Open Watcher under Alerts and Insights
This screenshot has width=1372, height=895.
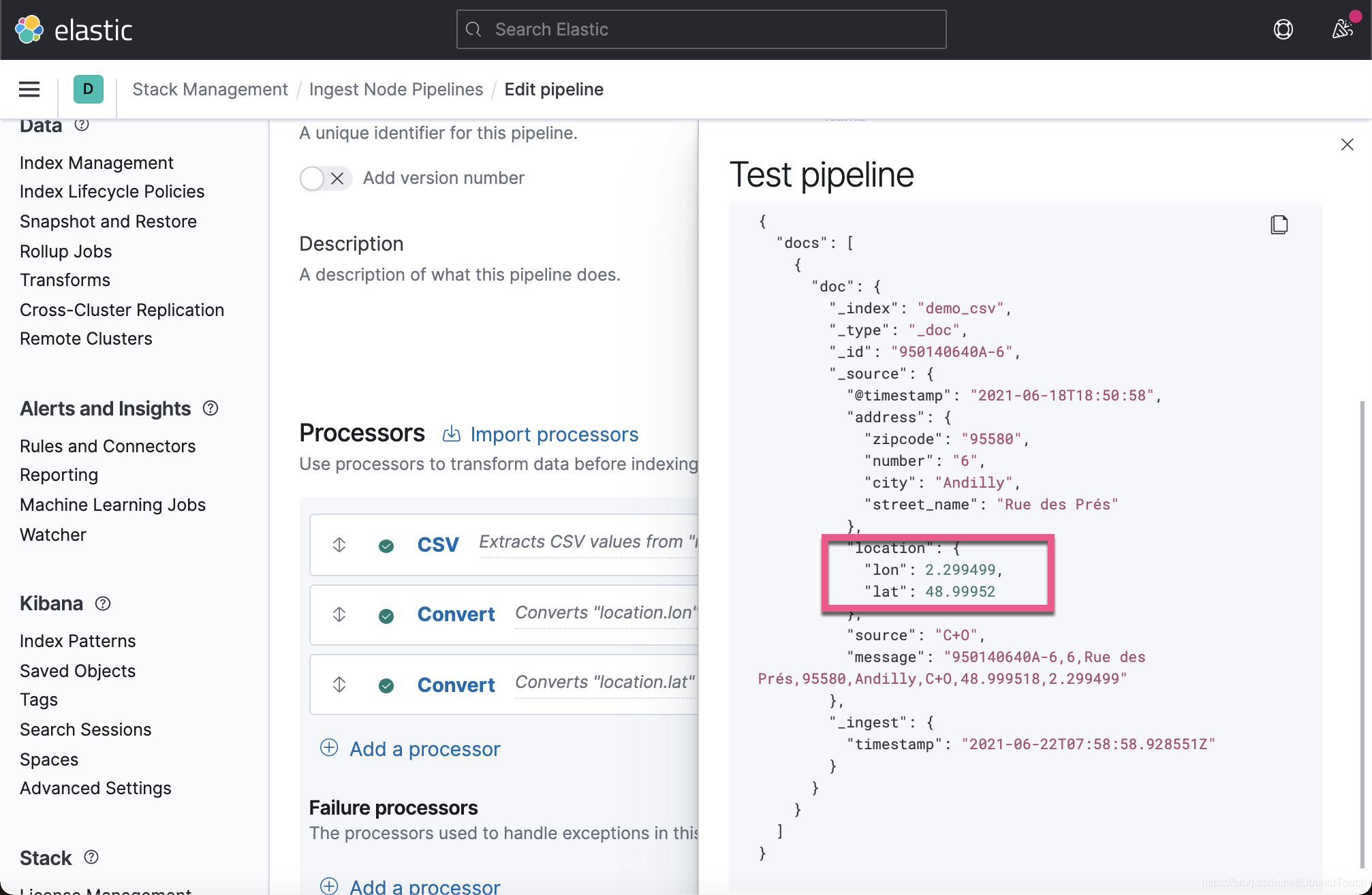pos(52,534)
